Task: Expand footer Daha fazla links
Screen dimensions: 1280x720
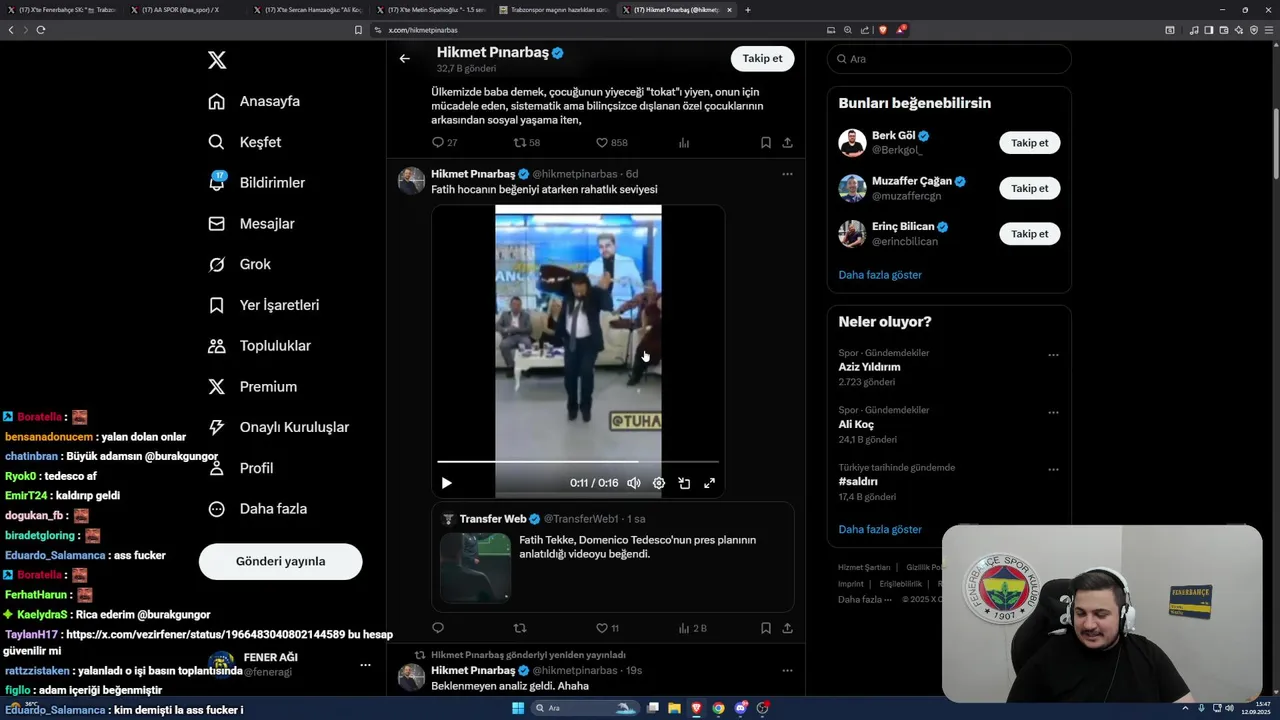Action: coord(865,600)
